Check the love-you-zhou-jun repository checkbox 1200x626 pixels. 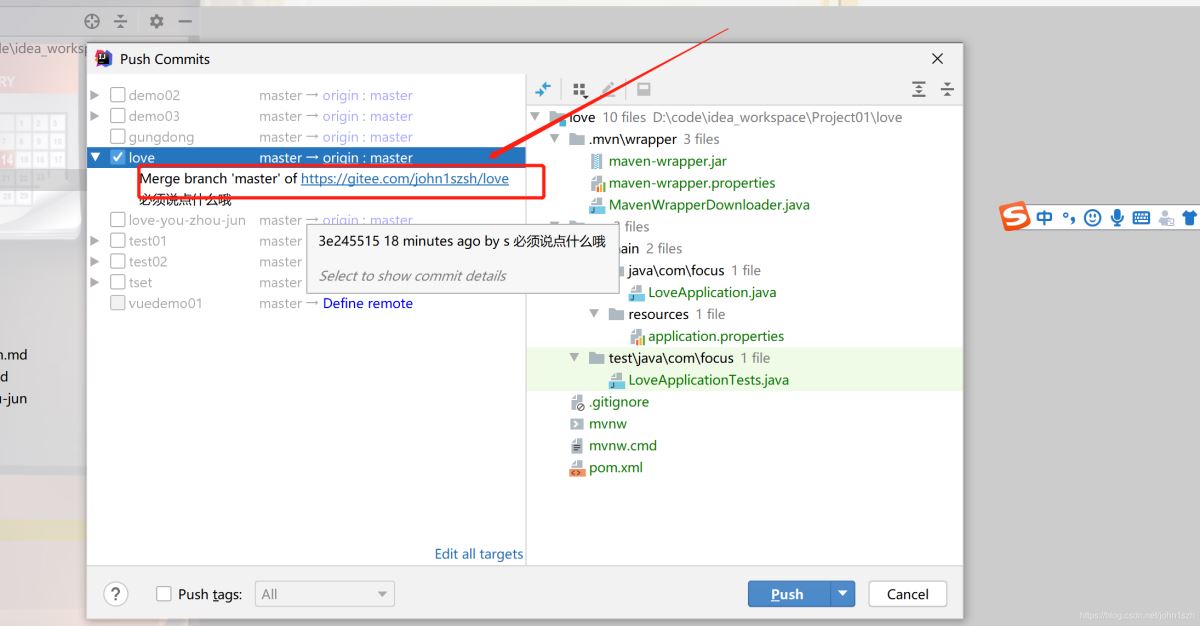118,220
